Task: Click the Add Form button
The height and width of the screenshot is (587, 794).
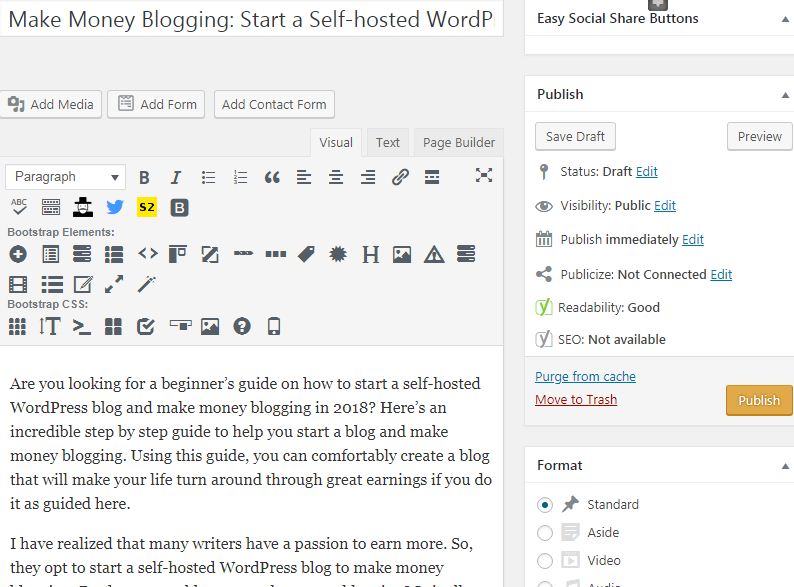Action: coord(156,104)
